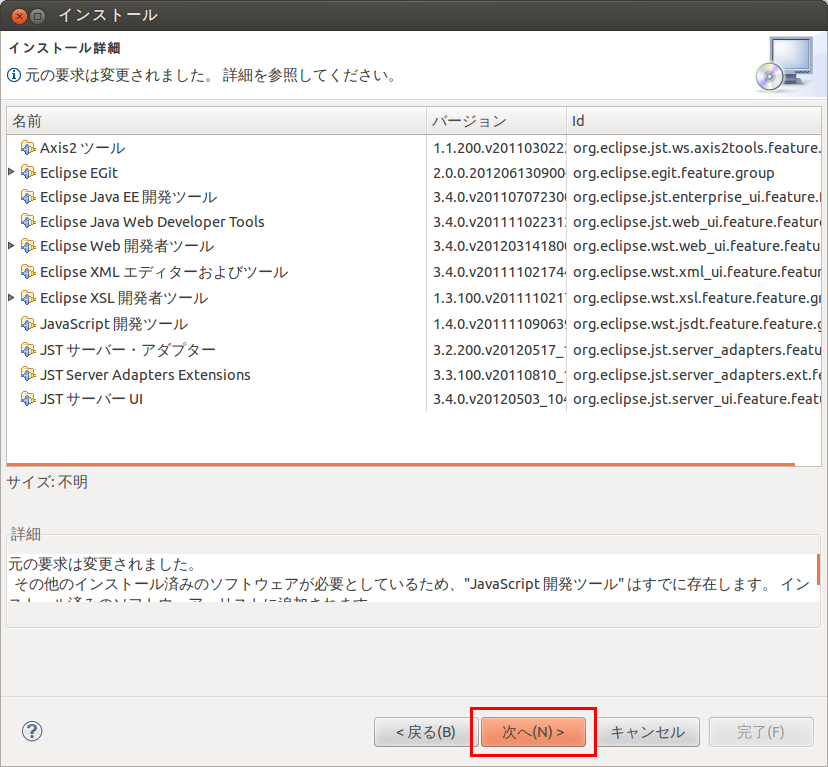Click the Id org.eclipse.jst.ws.axis2tools.feature

click(x=697, y=148)
